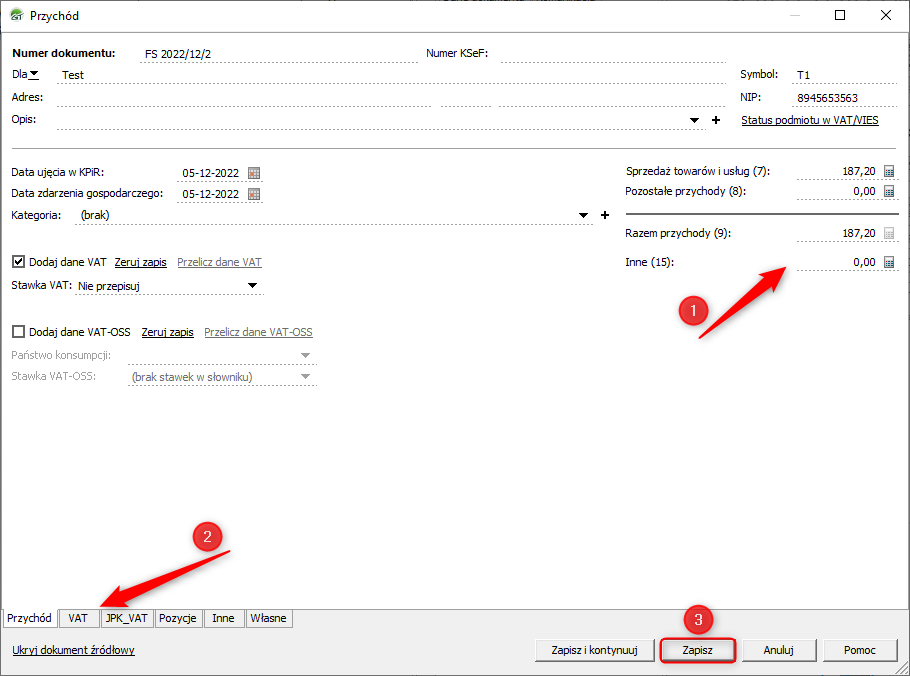Screen dimensions: 910x676
Task: Open the Pozycje tab
Action: 178,618
